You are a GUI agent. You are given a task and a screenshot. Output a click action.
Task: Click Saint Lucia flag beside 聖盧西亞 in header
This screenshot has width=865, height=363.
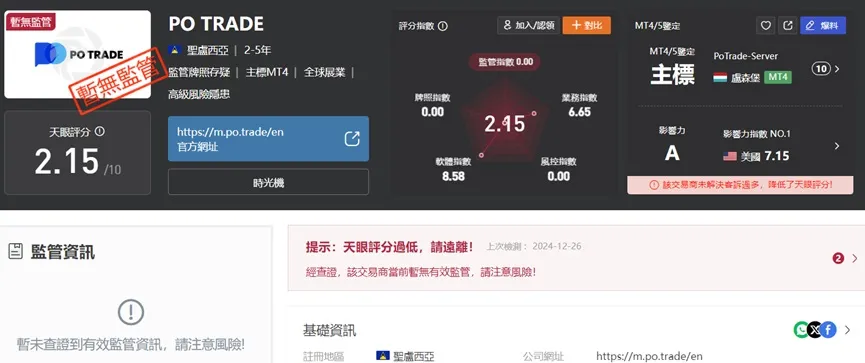pos(175,50)
